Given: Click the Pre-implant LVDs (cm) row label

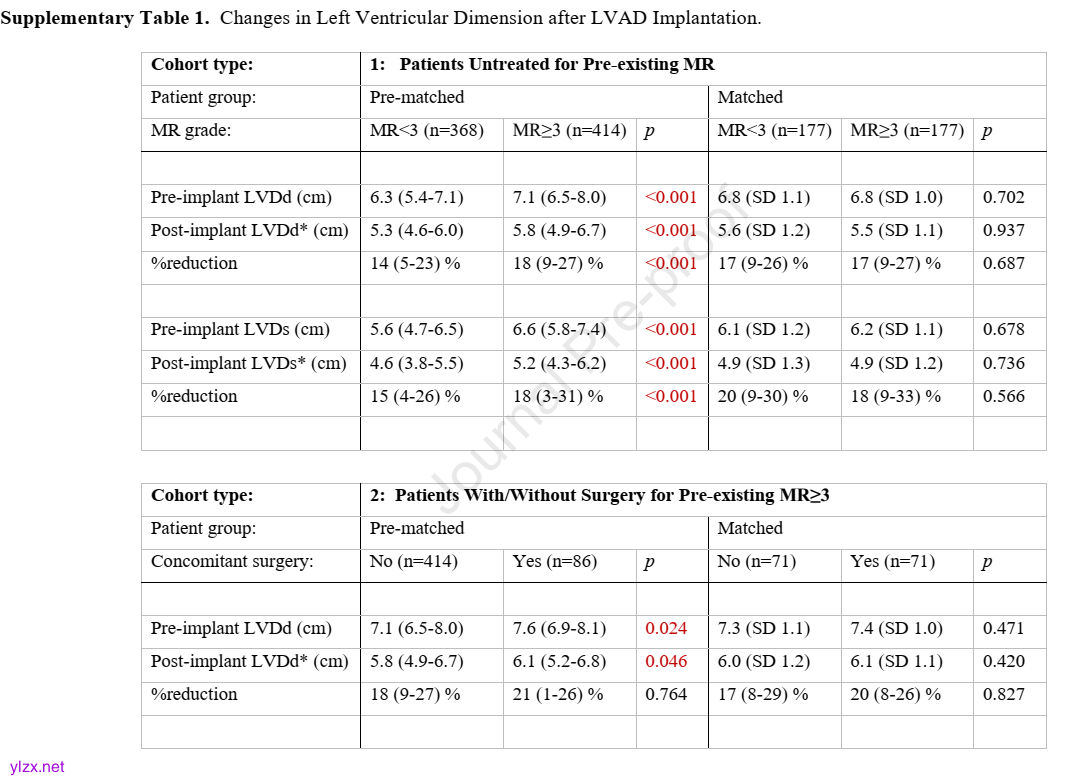Looking at the screenshot, I should click(x=240, y=330).
